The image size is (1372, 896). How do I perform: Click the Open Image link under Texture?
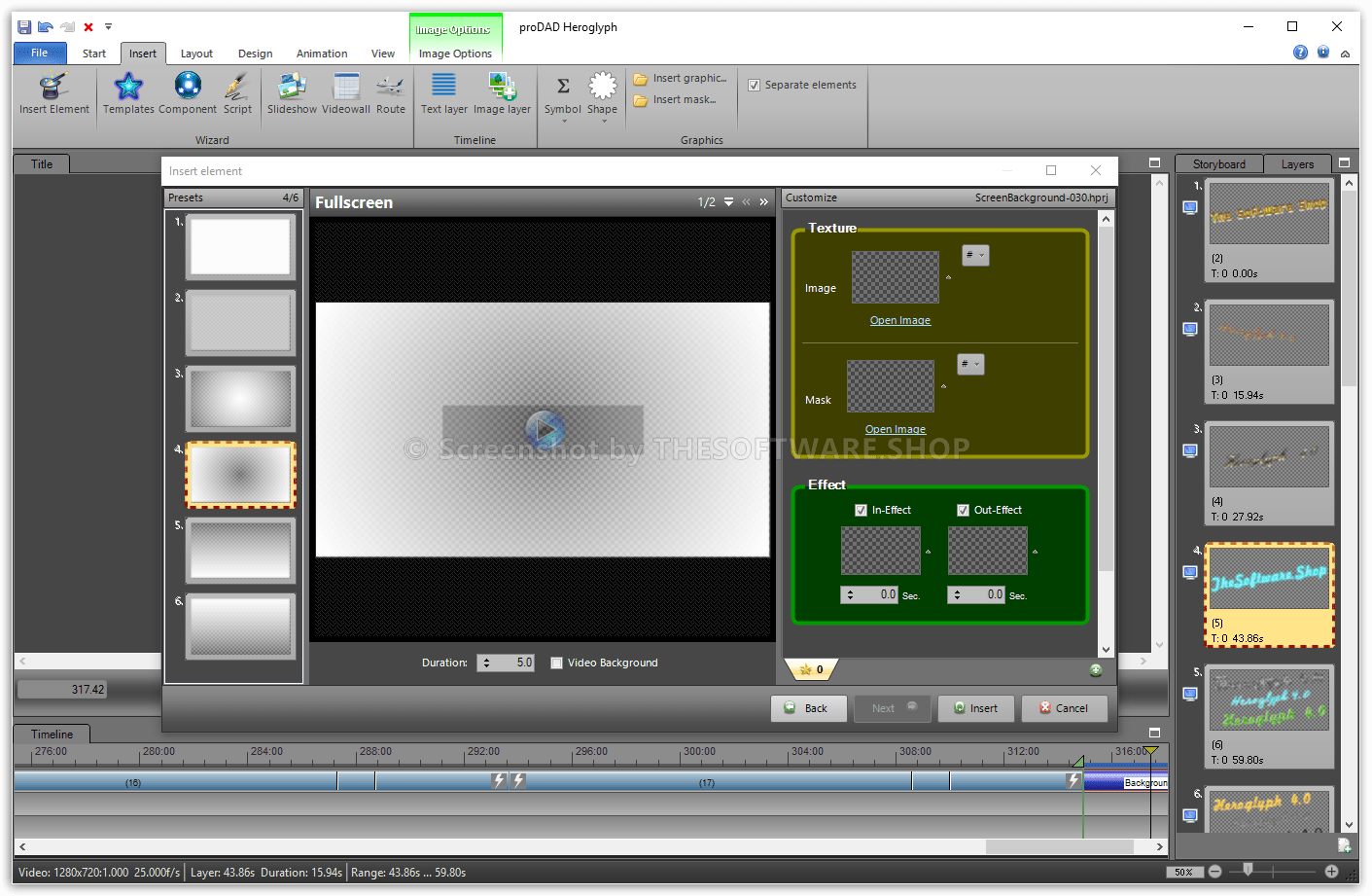(900, 319)
